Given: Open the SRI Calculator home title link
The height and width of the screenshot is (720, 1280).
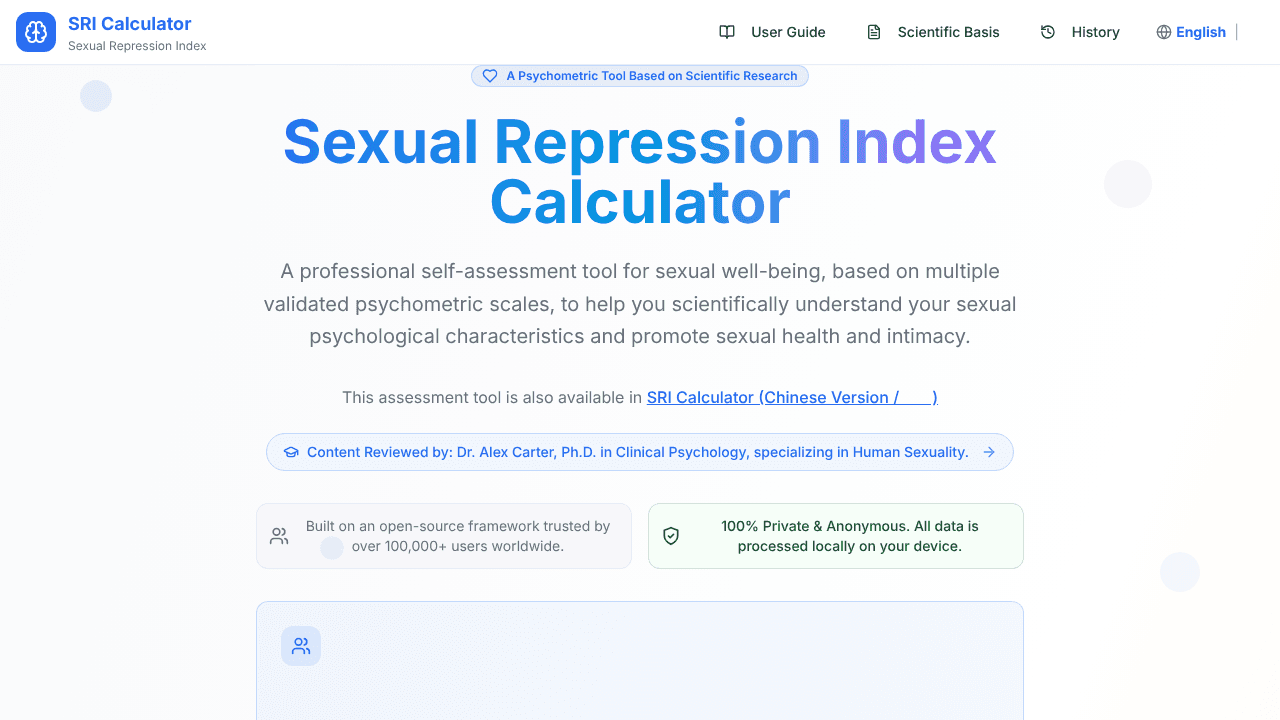Looking at the screenshot, I should [130, 24].
